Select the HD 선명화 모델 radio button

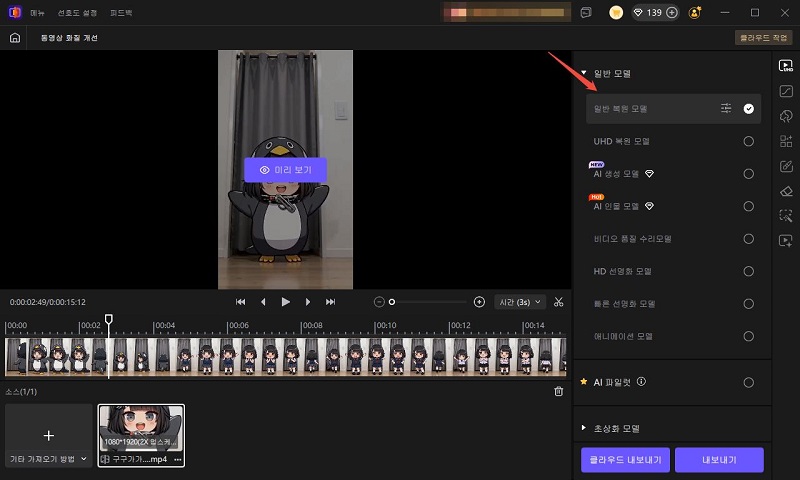(748, 271)
